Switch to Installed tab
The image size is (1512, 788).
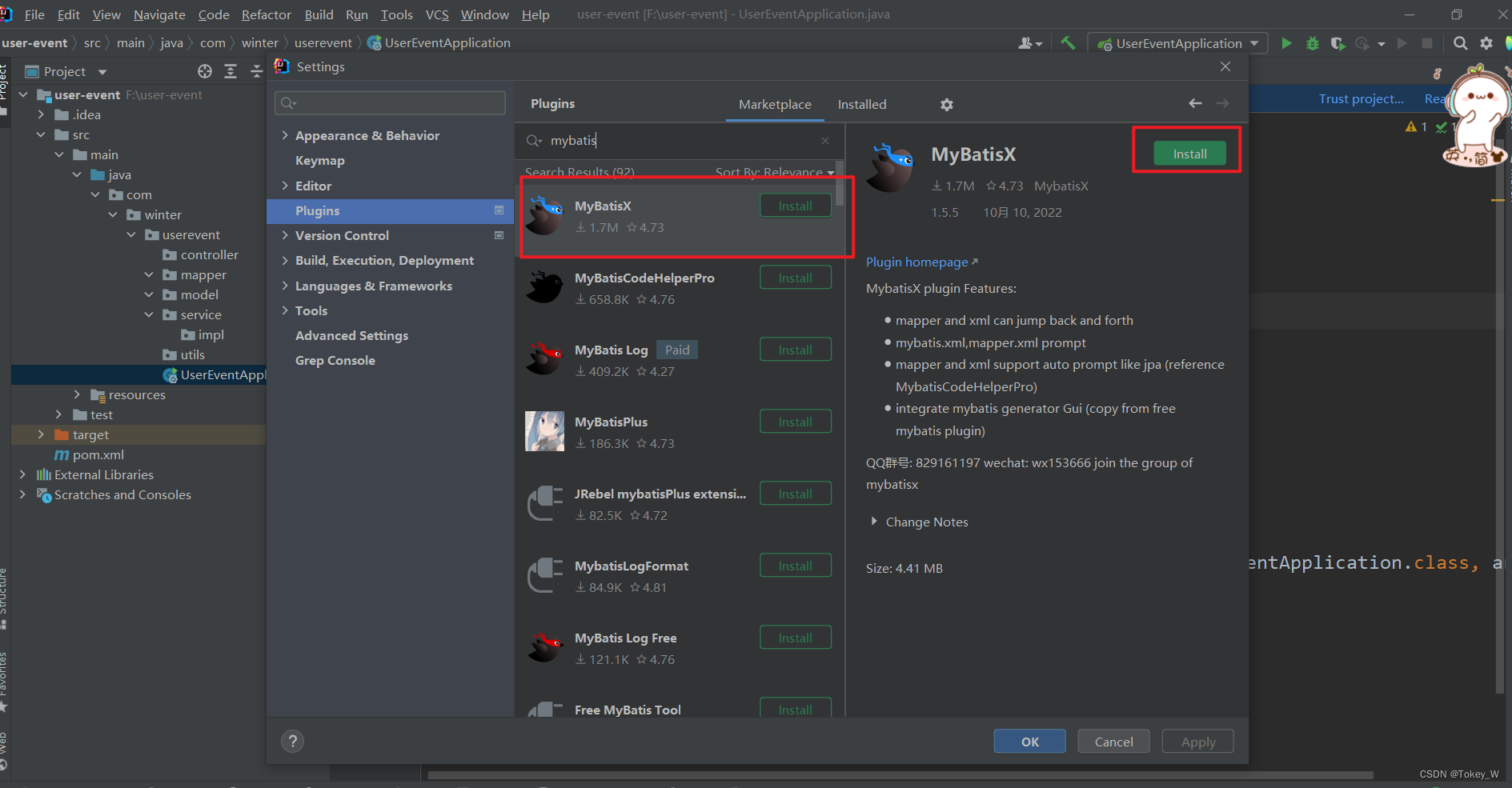tap(862, 105)
